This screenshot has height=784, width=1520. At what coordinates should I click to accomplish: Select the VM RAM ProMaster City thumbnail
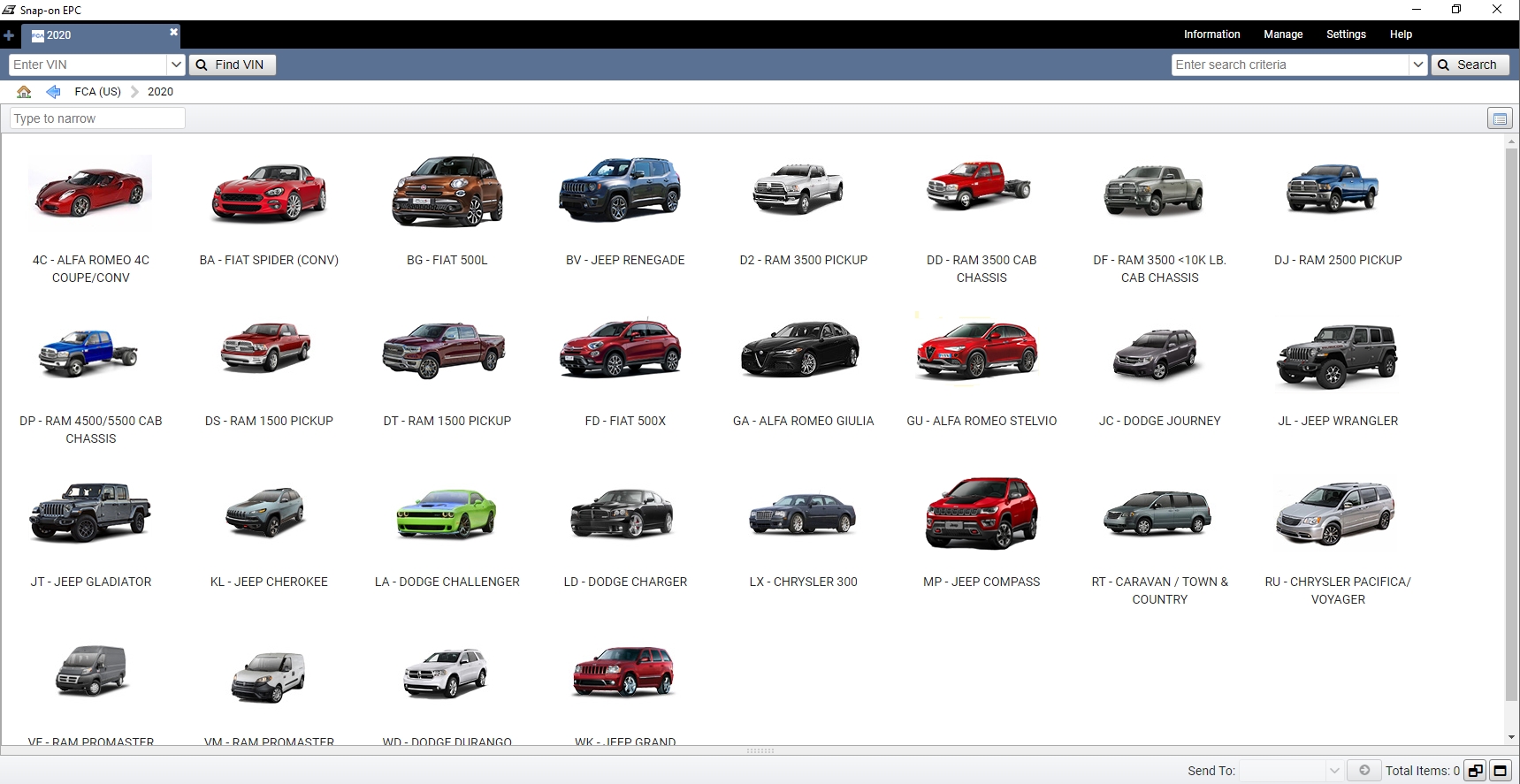pyautogui.click(x=268, y=678)
